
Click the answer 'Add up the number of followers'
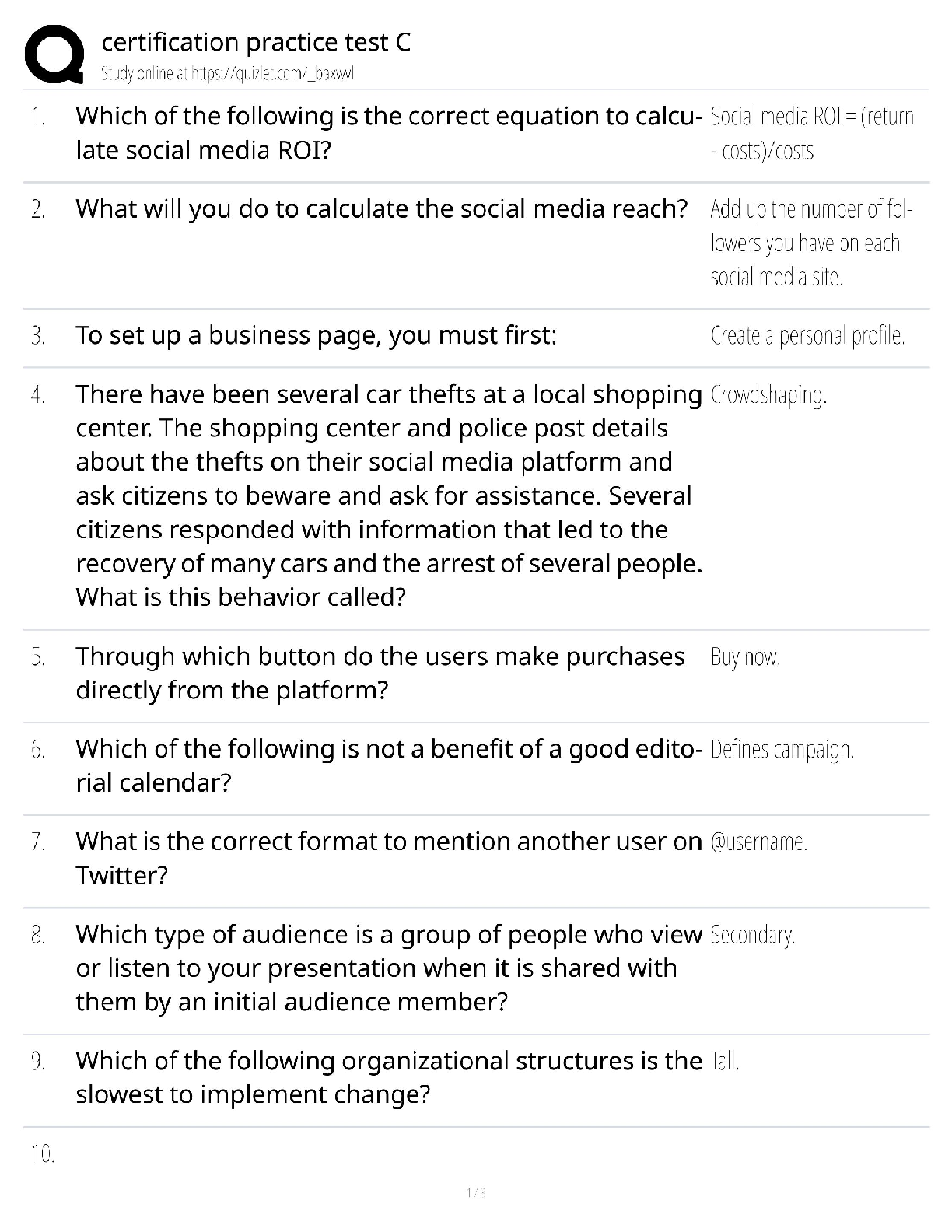pyautogui.click(x=811, y=243)
